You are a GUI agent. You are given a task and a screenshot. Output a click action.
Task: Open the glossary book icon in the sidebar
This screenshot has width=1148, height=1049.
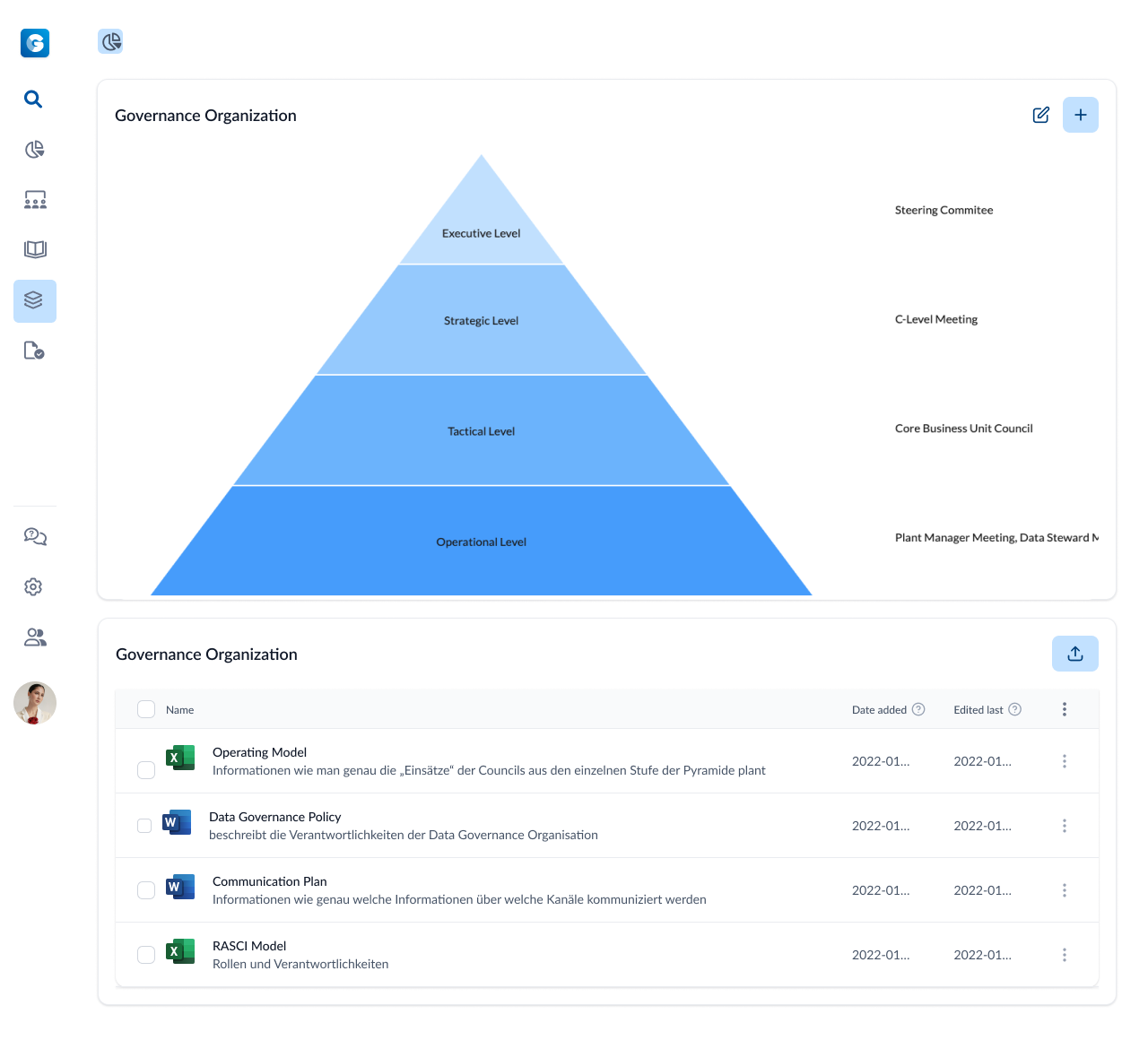point(35,248)
